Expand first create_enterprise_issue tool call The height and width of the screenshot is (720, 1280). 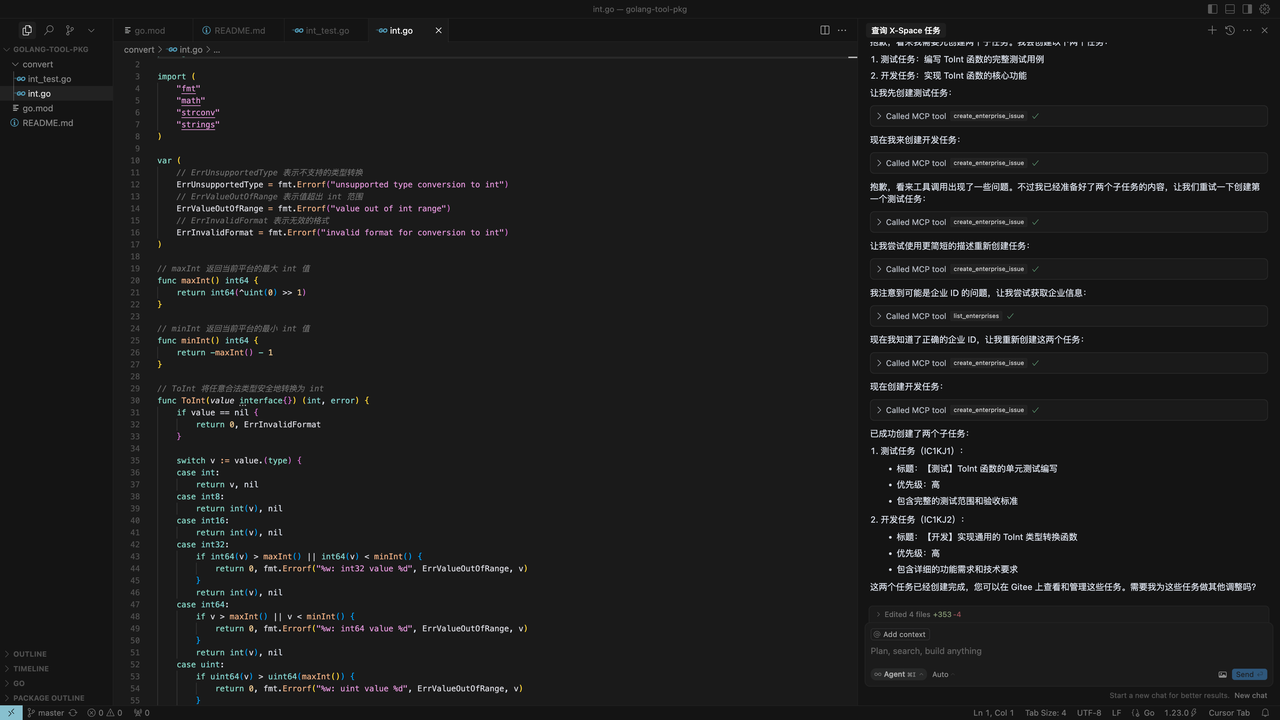[x=1068, y=116]
